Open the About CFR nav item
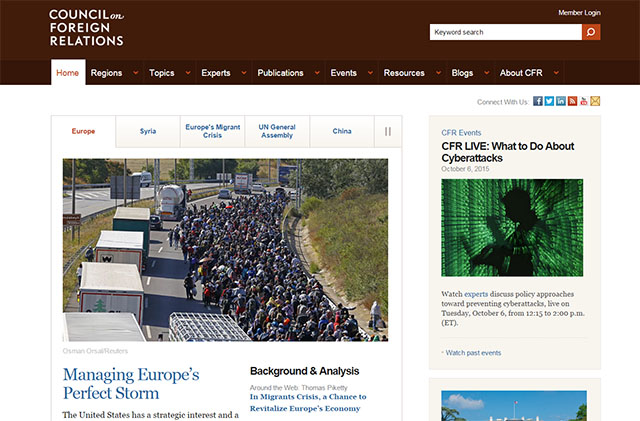 (521, 73)
